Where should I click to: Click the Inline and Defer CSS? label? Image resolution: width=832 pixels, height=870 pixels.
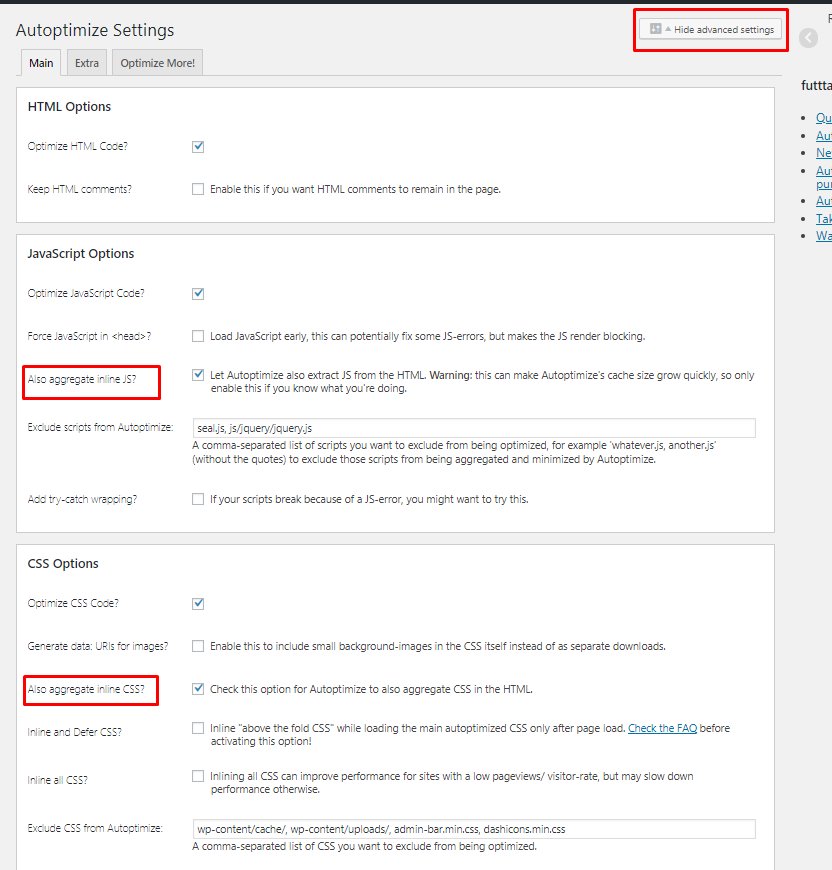click(74, 732)
